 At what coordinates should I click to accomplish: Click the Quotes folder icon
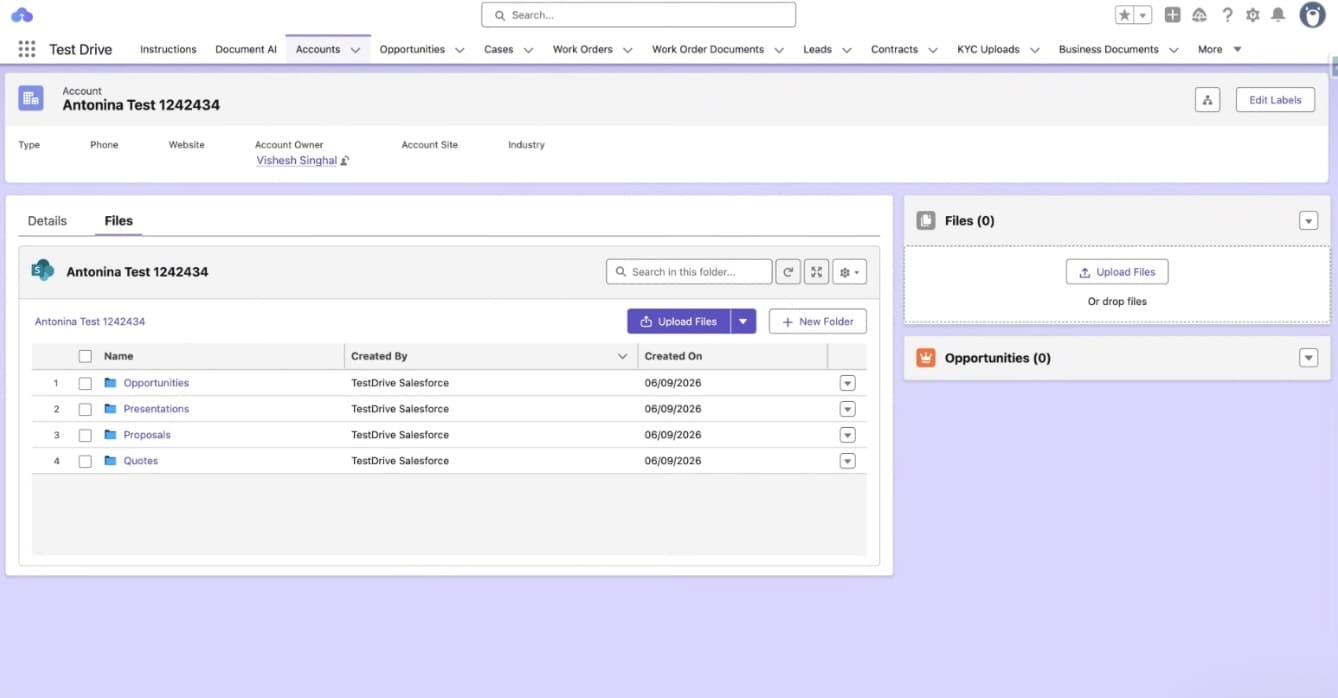pos(111,461)
